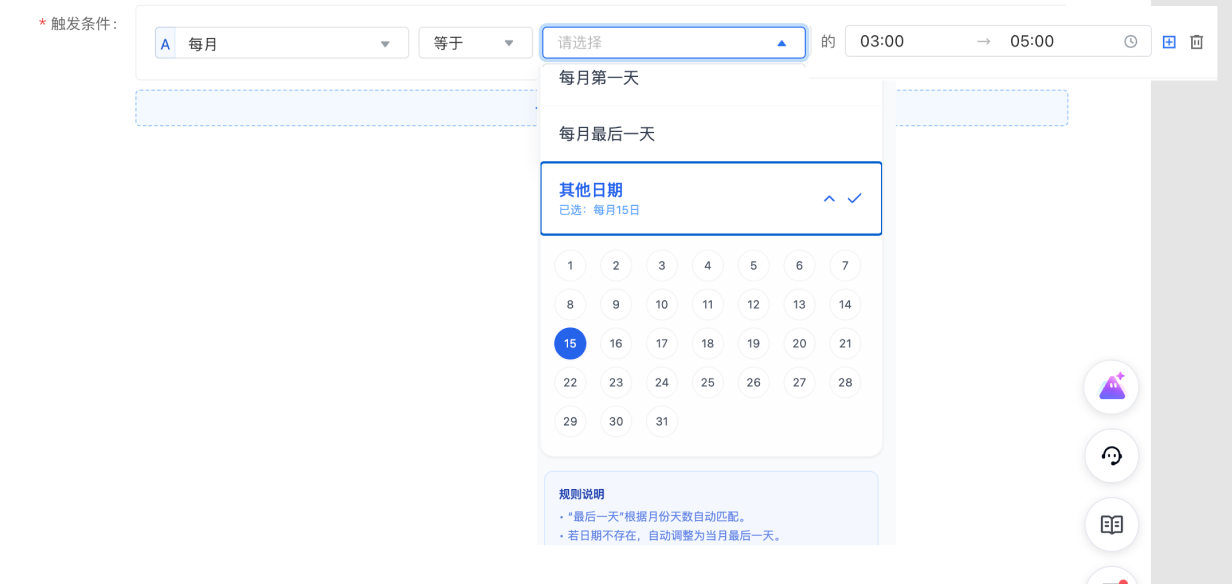Select day 24 in the grid
Viewport: 1232px width, 584px height.
(662, 383)
